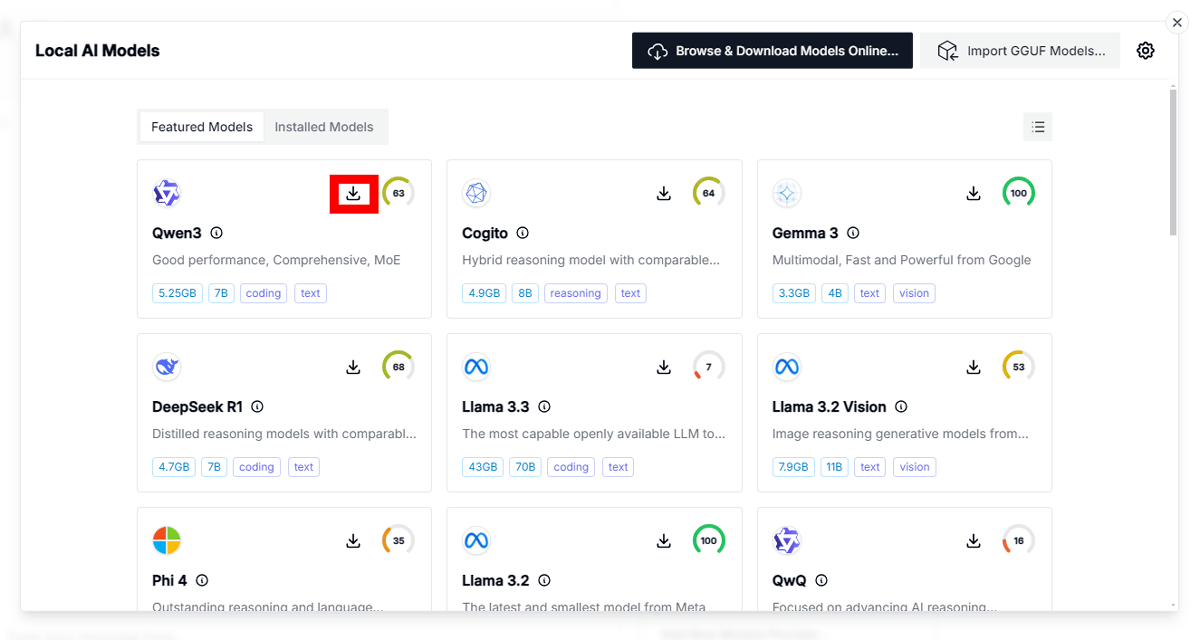1200x640 pixels.
Task: Download the Llama 3.2 Vision model
Action: coord(973,367)
